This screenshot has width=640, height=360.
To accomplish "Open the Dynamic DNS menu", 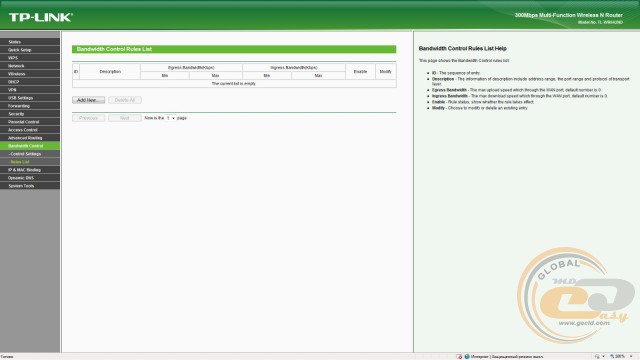I will point(30,178).
